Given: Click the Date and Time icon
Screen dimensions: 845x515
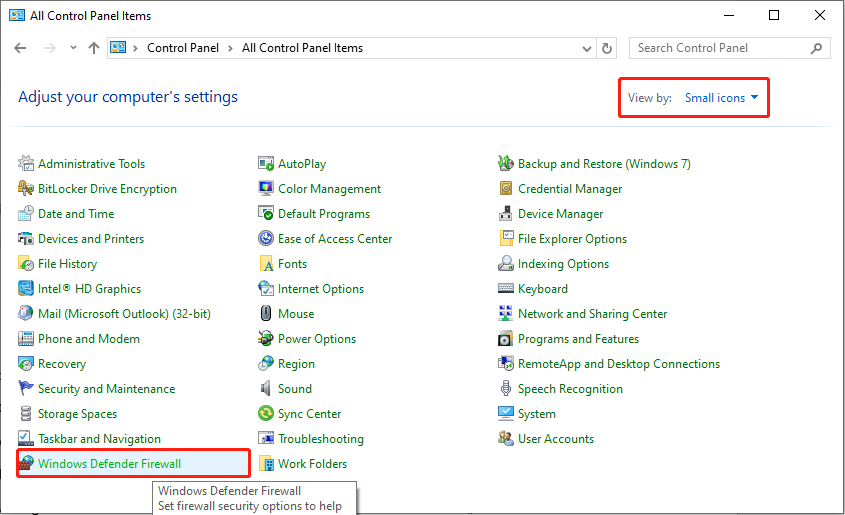Looking at the screenshot, I should (x=26, y=213).
